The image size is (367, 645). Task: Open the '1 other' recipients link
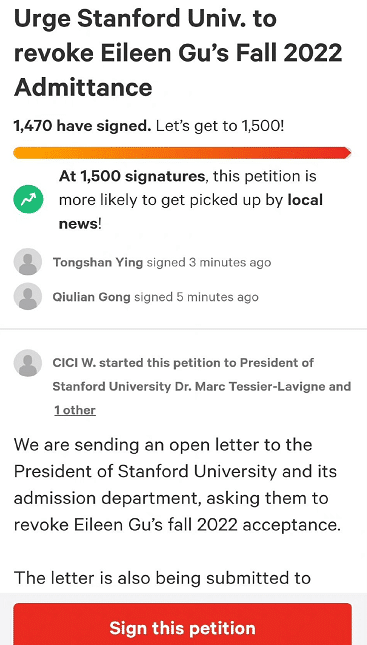(75, 410)
